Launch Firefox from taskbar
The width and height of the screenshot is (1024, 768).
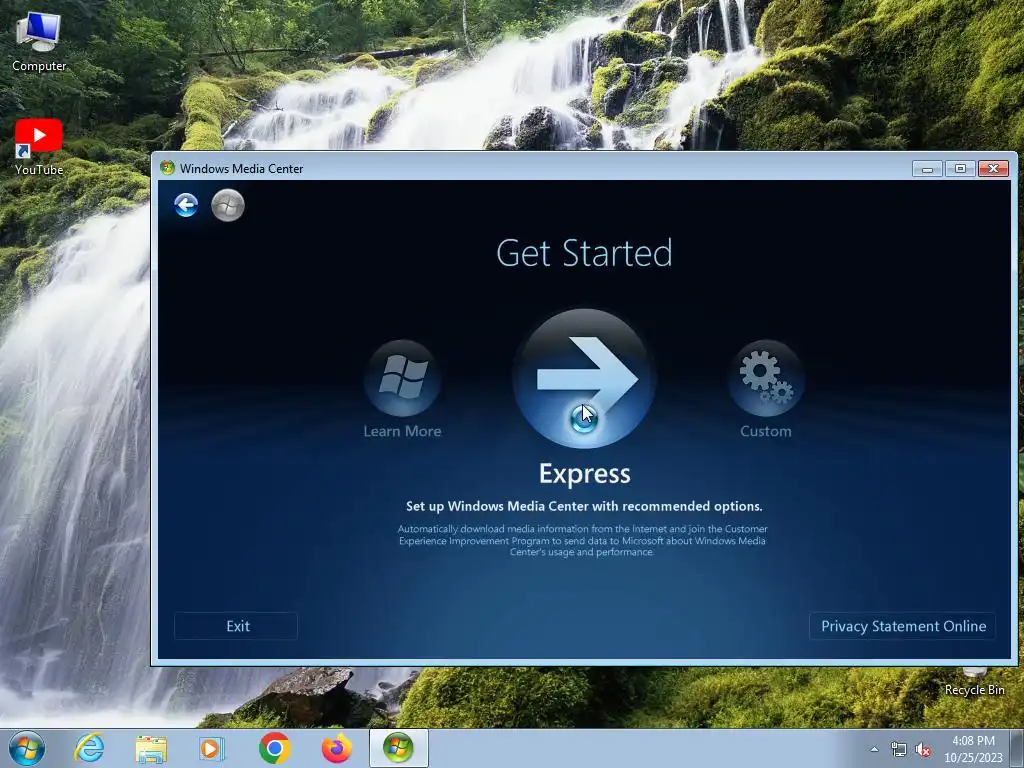pos(337,748)
